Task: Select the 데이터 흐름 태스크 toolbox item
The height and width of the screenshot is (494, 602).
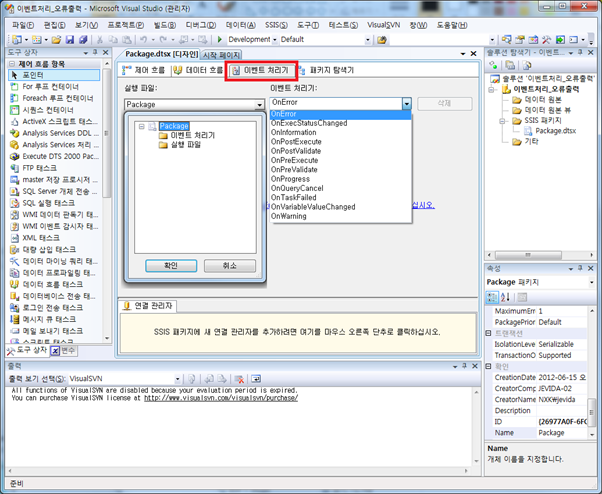Action: point(55,284)
